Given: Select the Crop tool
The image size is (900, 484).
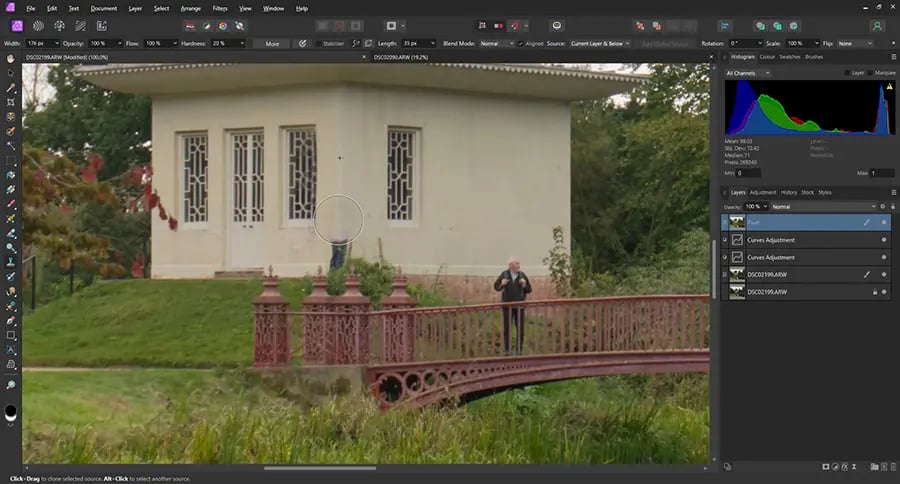Looking at the screenshot, I should pyautogui.click(x=10, y=102).
